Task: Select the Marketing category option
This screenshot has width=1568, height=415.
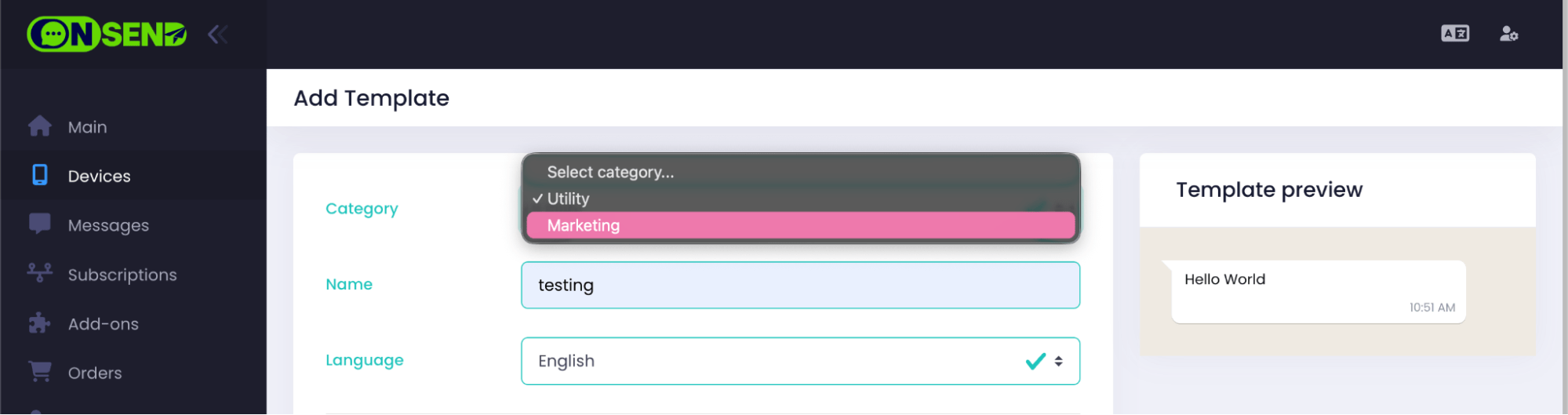Action: (801, 226)
